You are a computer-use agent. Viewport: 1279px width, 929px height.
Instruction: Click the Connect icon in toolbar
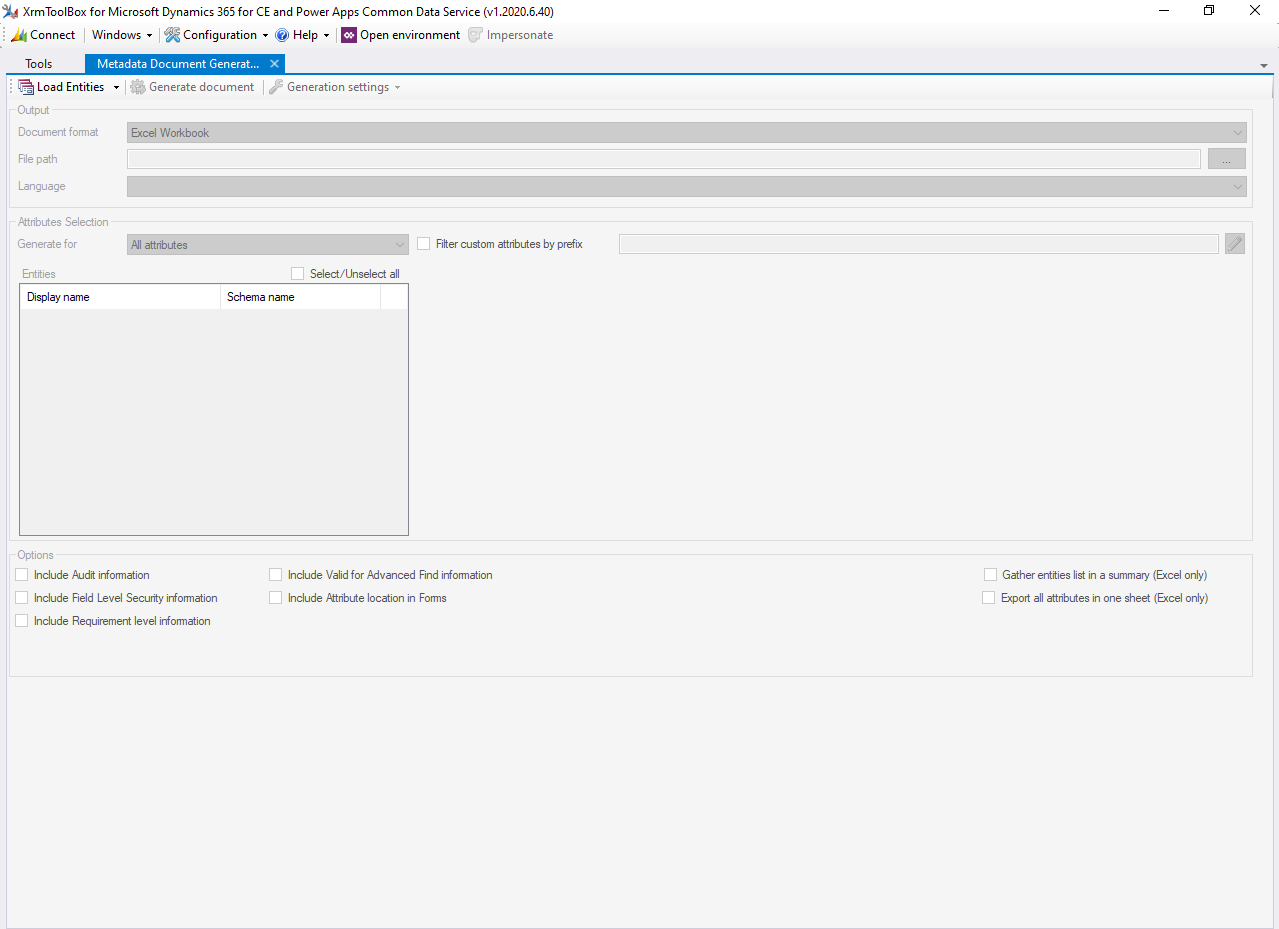(x=19, y=35)
